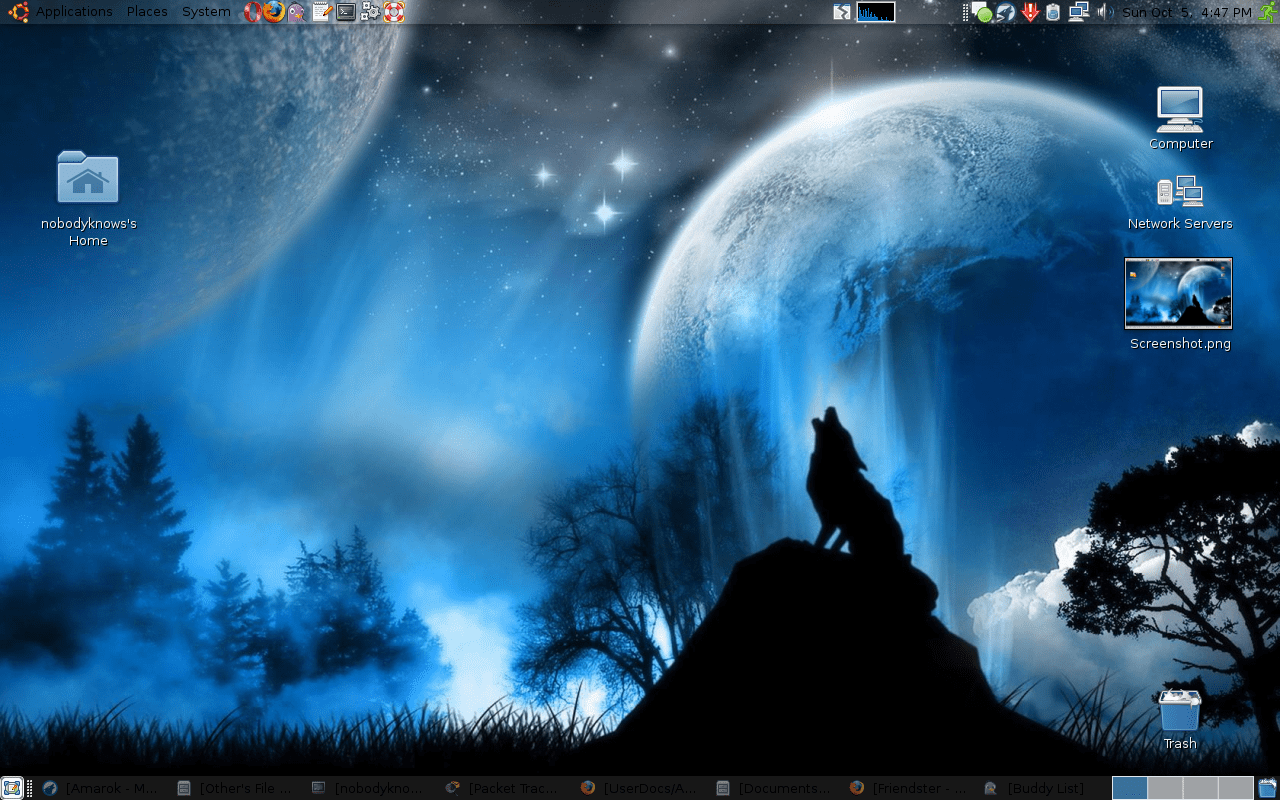Open the text editor launcher icon
1280x800 pixels.
coord(322,12)
